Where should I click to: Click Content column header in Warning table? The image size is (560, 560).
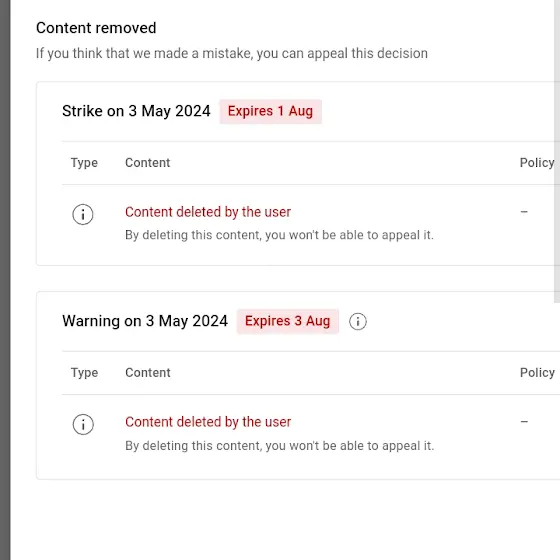(x=148, y=373)
